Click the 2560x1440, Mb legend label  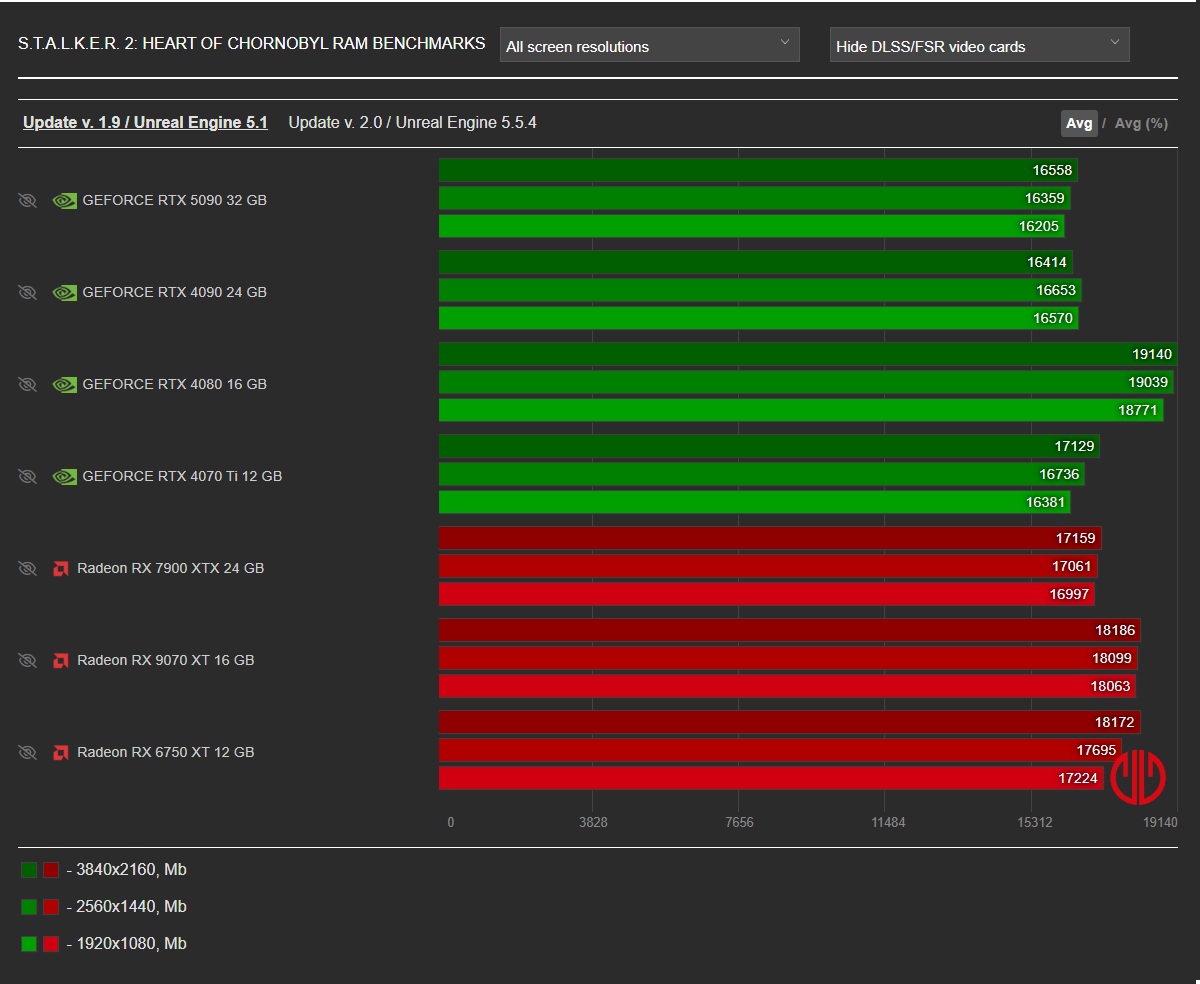click(127, 907)
